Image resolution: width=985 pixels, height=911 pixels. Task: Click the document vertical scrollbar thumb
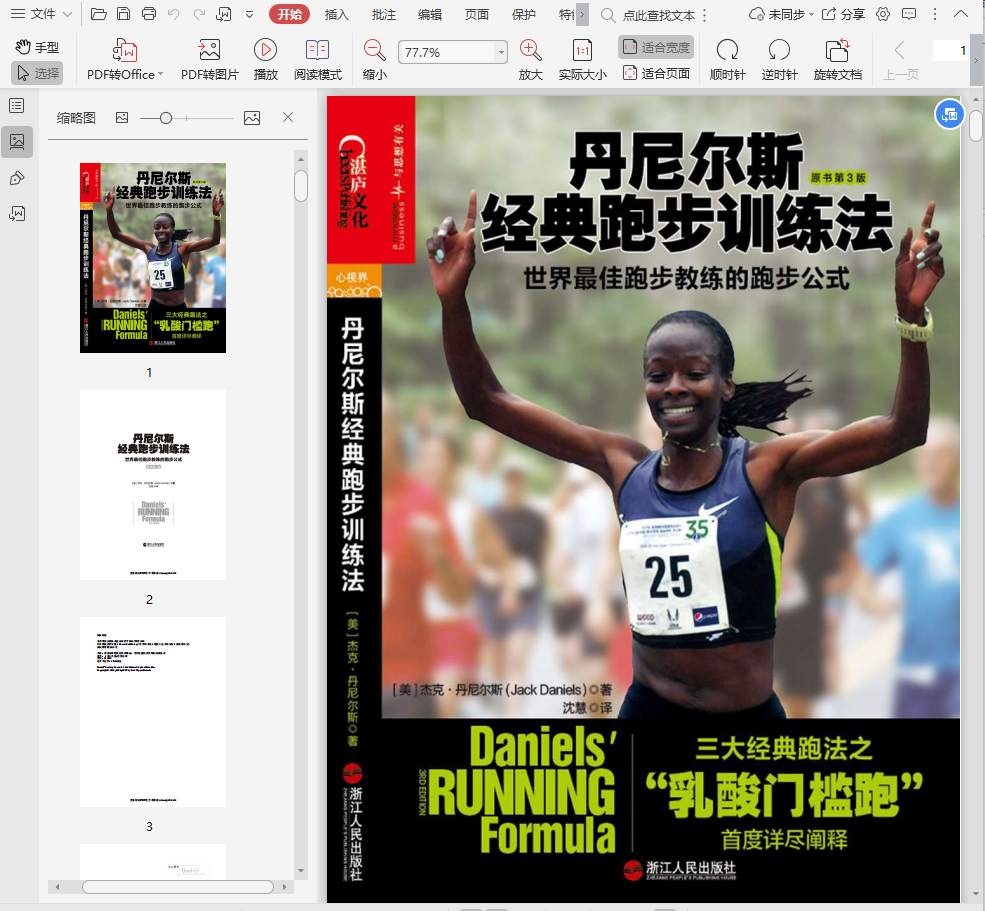tap(976, 126)
